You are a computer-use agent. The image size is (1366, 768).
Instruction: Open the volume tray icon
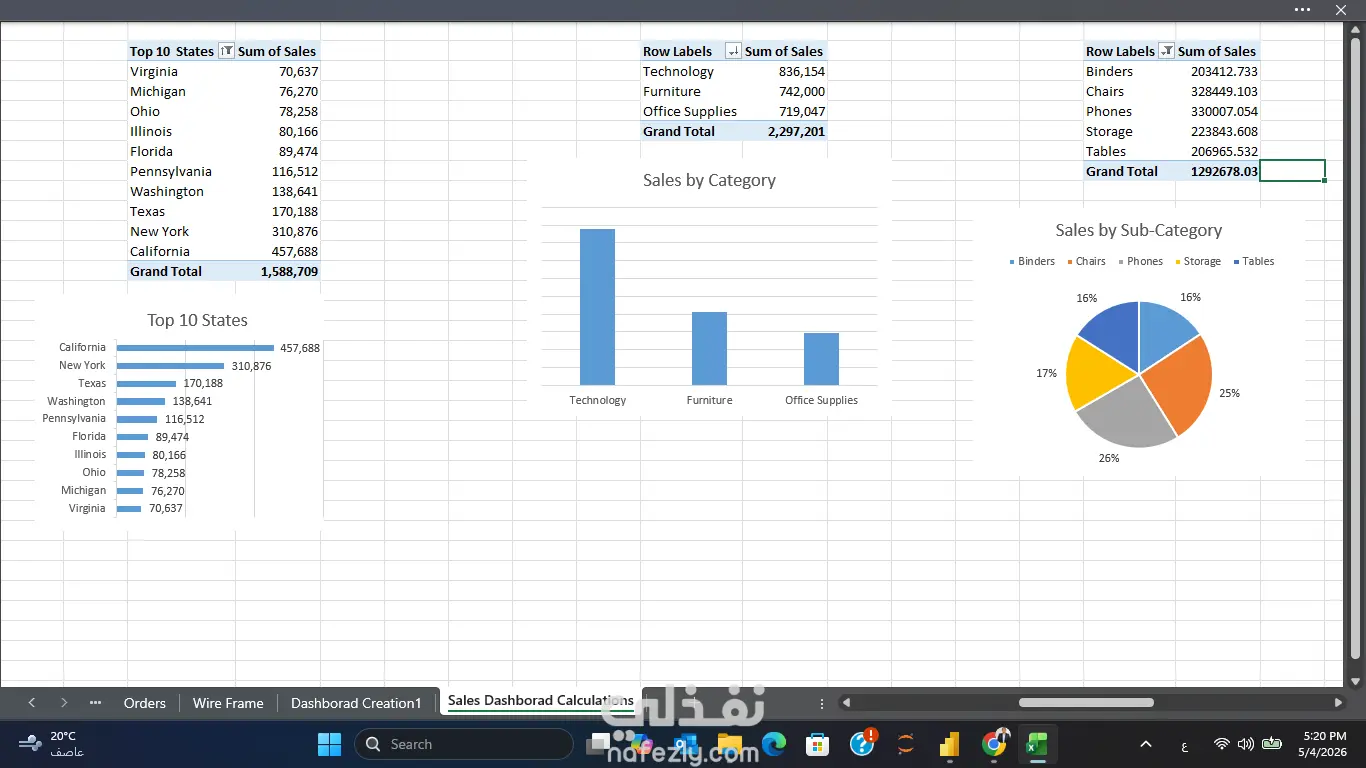1246,744
